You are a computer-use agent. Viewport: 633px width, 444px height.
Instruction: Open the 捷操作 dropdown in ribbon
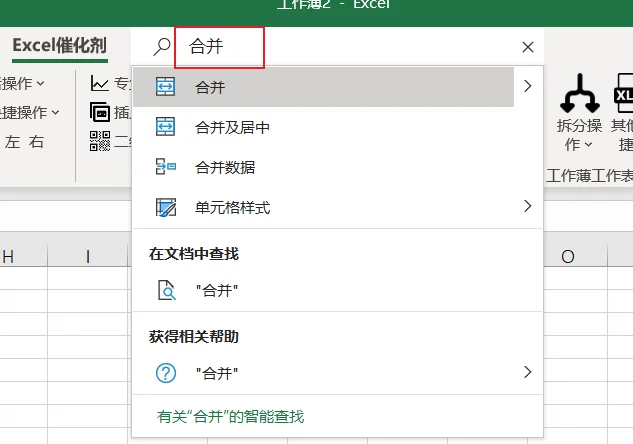point(29,112)
